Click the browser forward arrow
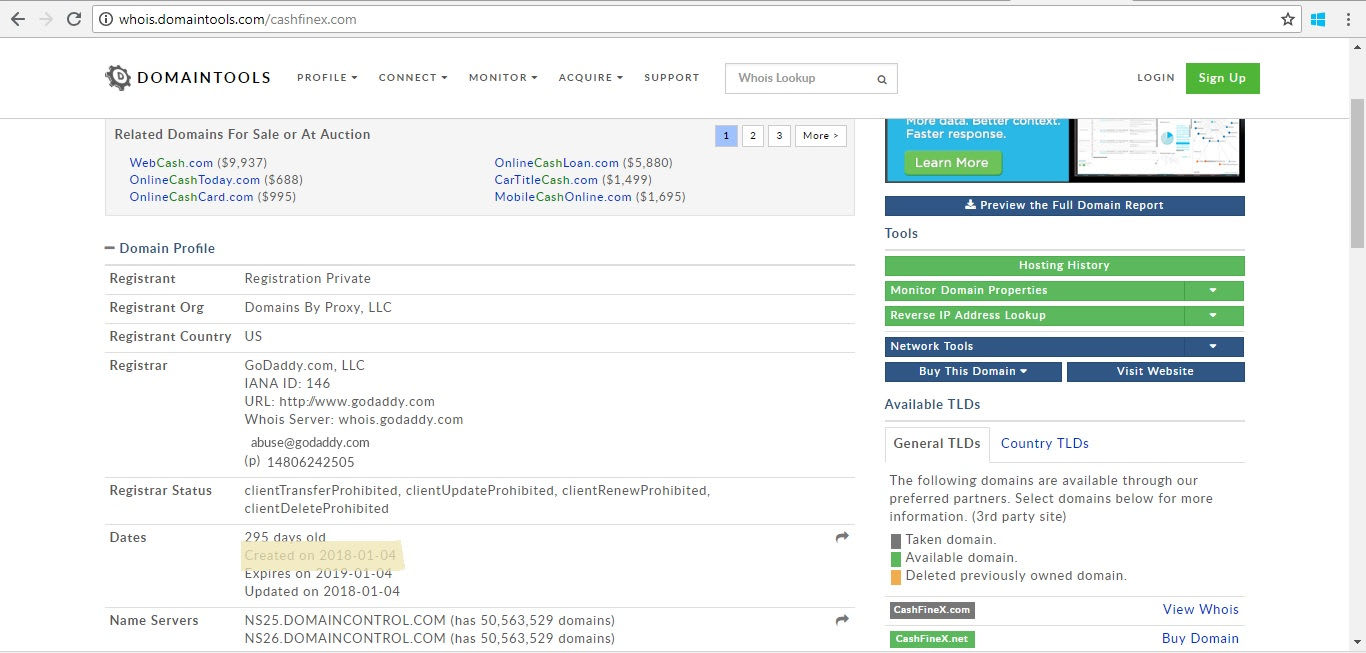 pyautogui.click(x=46, y=19)
